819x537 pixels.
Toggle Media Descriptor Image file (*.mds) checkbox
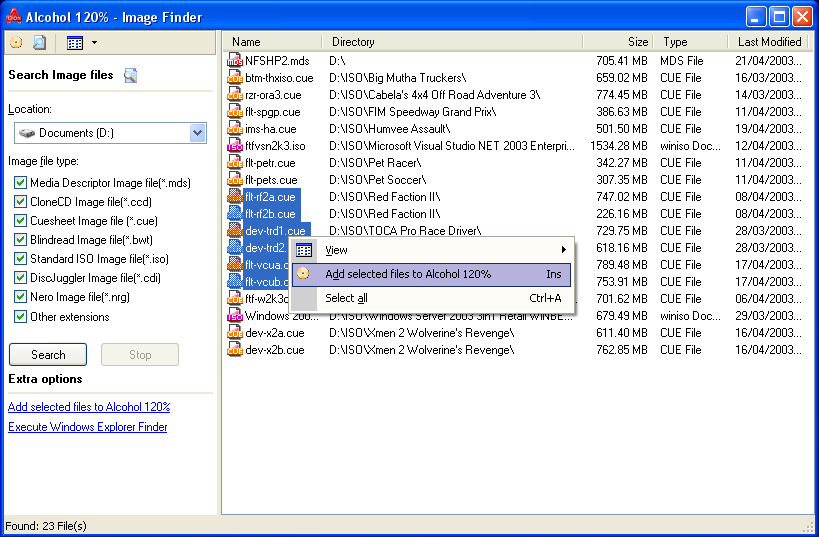click(20, 182)
